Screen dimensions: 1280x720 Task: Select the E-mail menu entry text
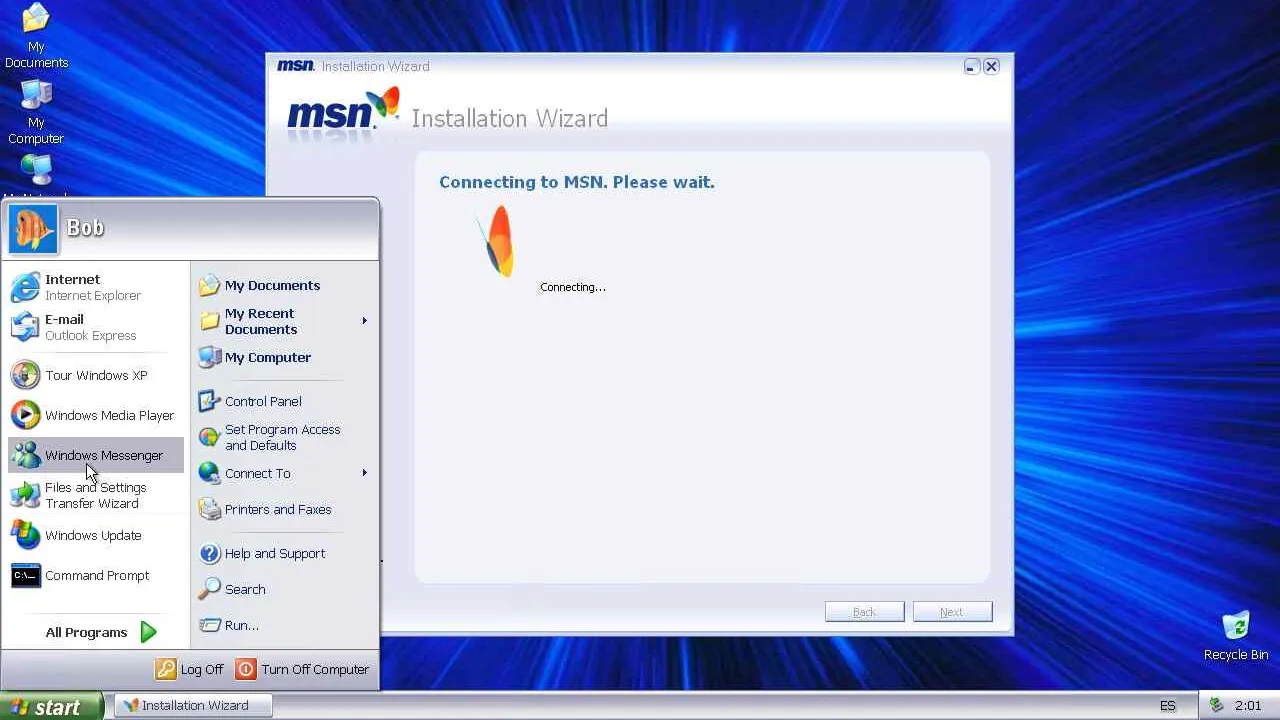tap(64, 319)
